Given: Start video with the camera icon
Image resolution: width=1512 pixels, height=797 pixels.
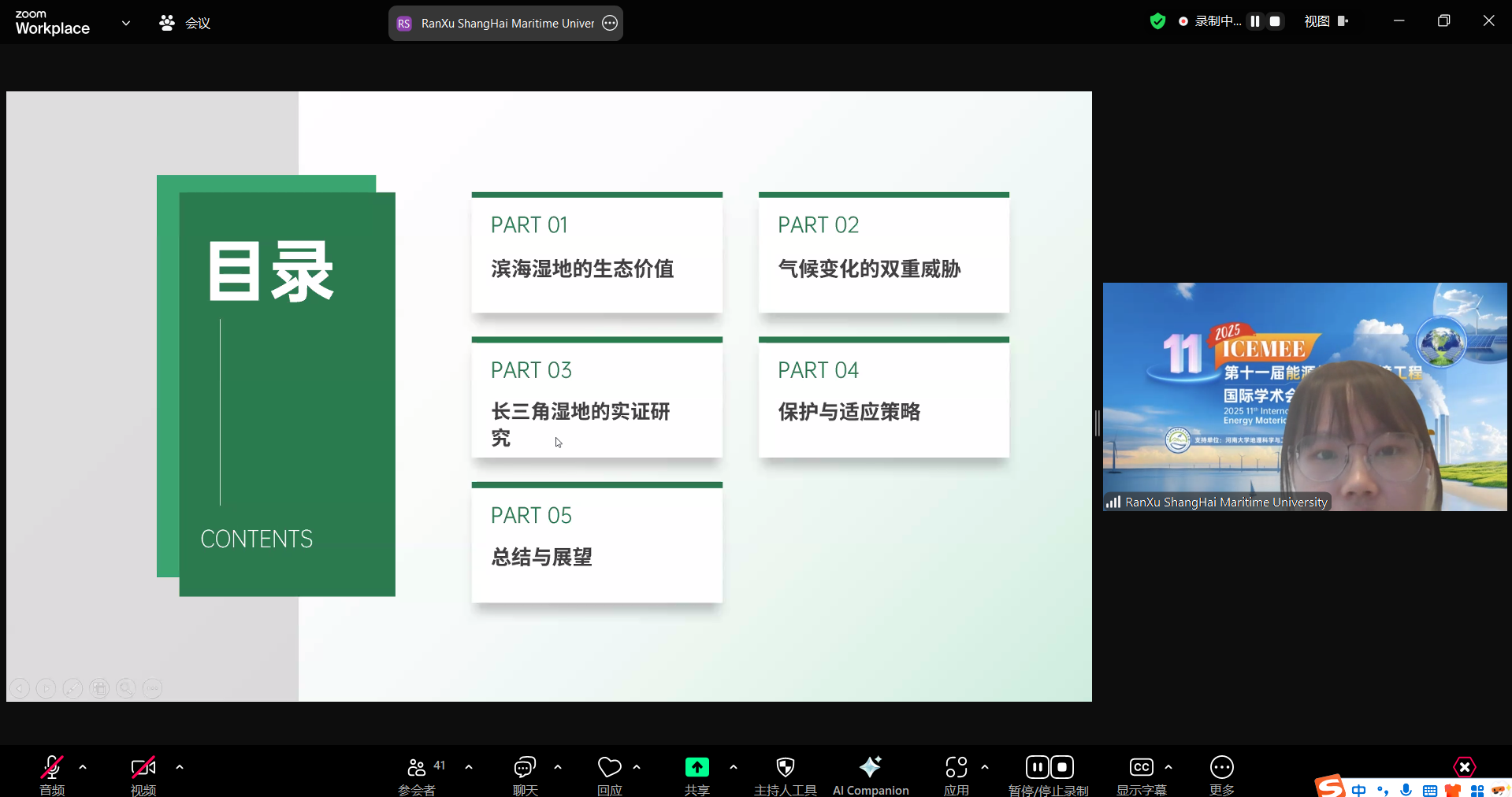Looking at the screenshot, I should coord(143,767).
